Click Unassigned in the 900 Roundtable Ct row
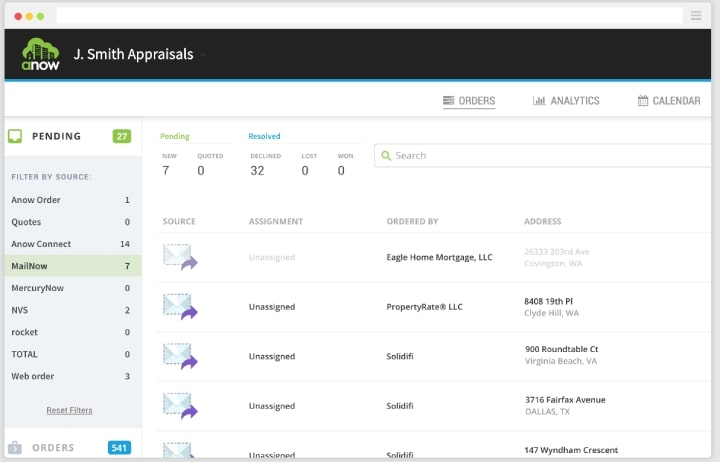The width and height of the screenshot is (720, 462). [x=272, y=356]
